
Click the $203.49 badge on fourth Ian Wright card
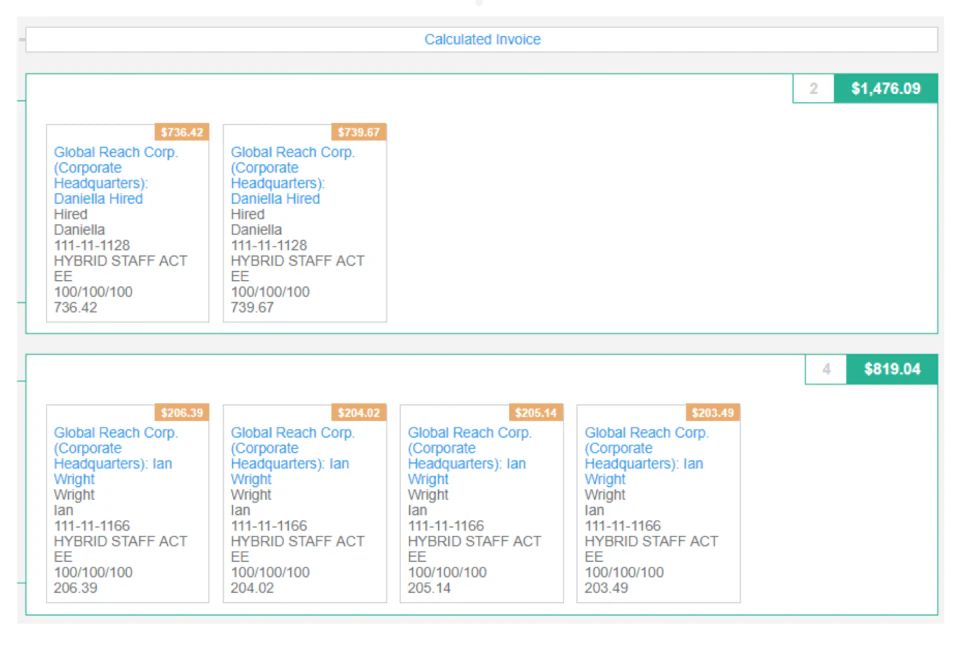click(x=714, y=412)
